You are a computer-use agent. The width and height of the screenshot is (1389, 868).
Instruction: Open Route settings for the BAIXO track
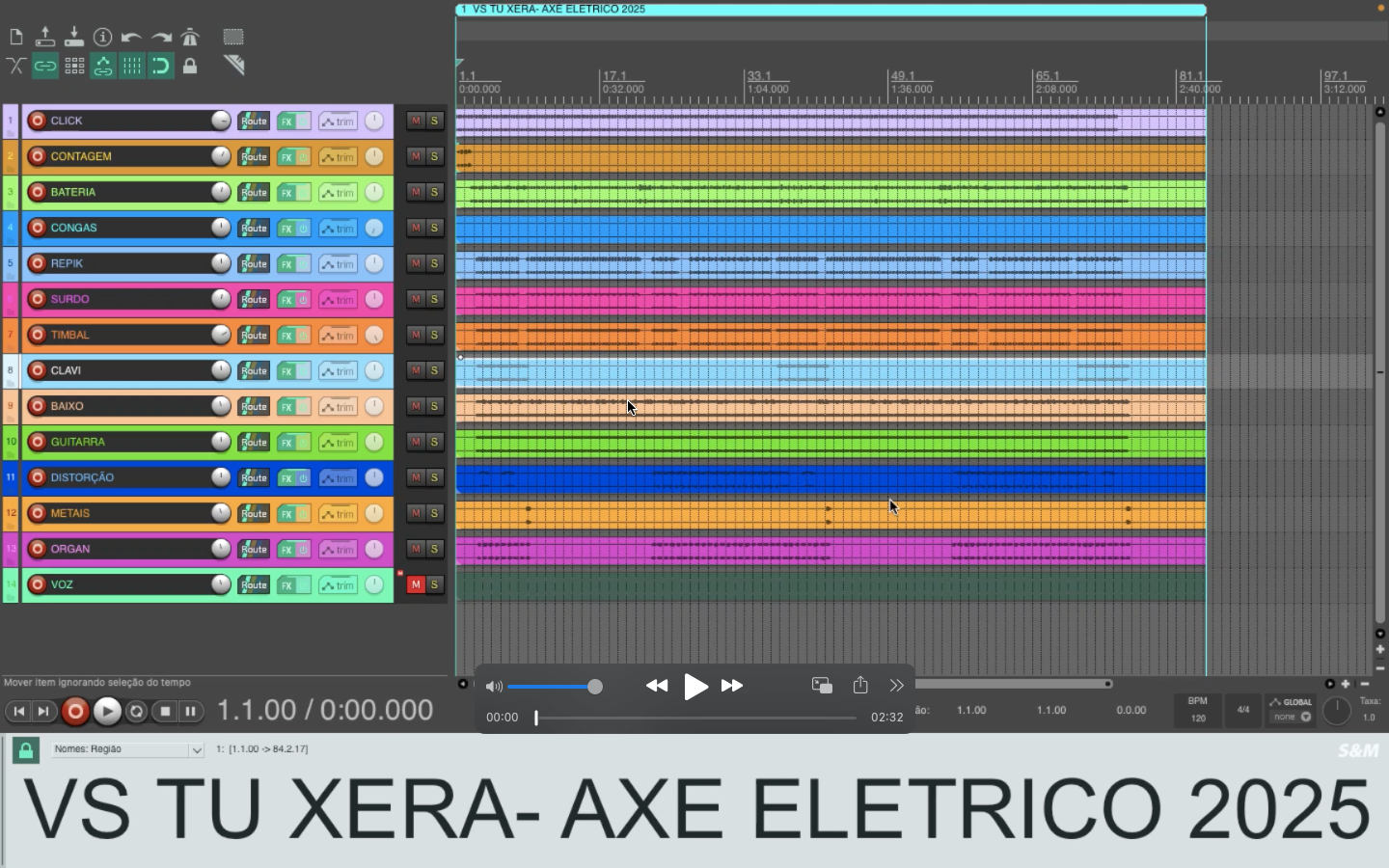click(x=254, y=406)
